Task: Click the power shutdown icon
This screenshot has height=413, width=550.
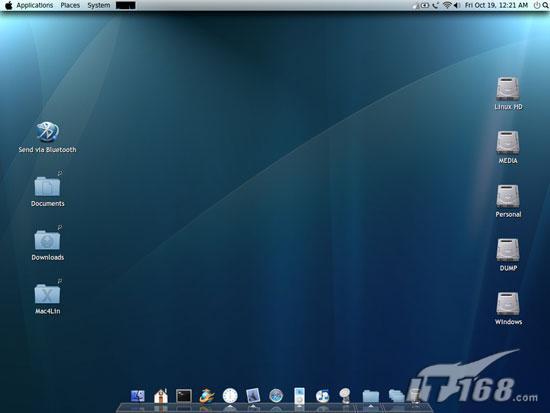Action: click(537, 5)
